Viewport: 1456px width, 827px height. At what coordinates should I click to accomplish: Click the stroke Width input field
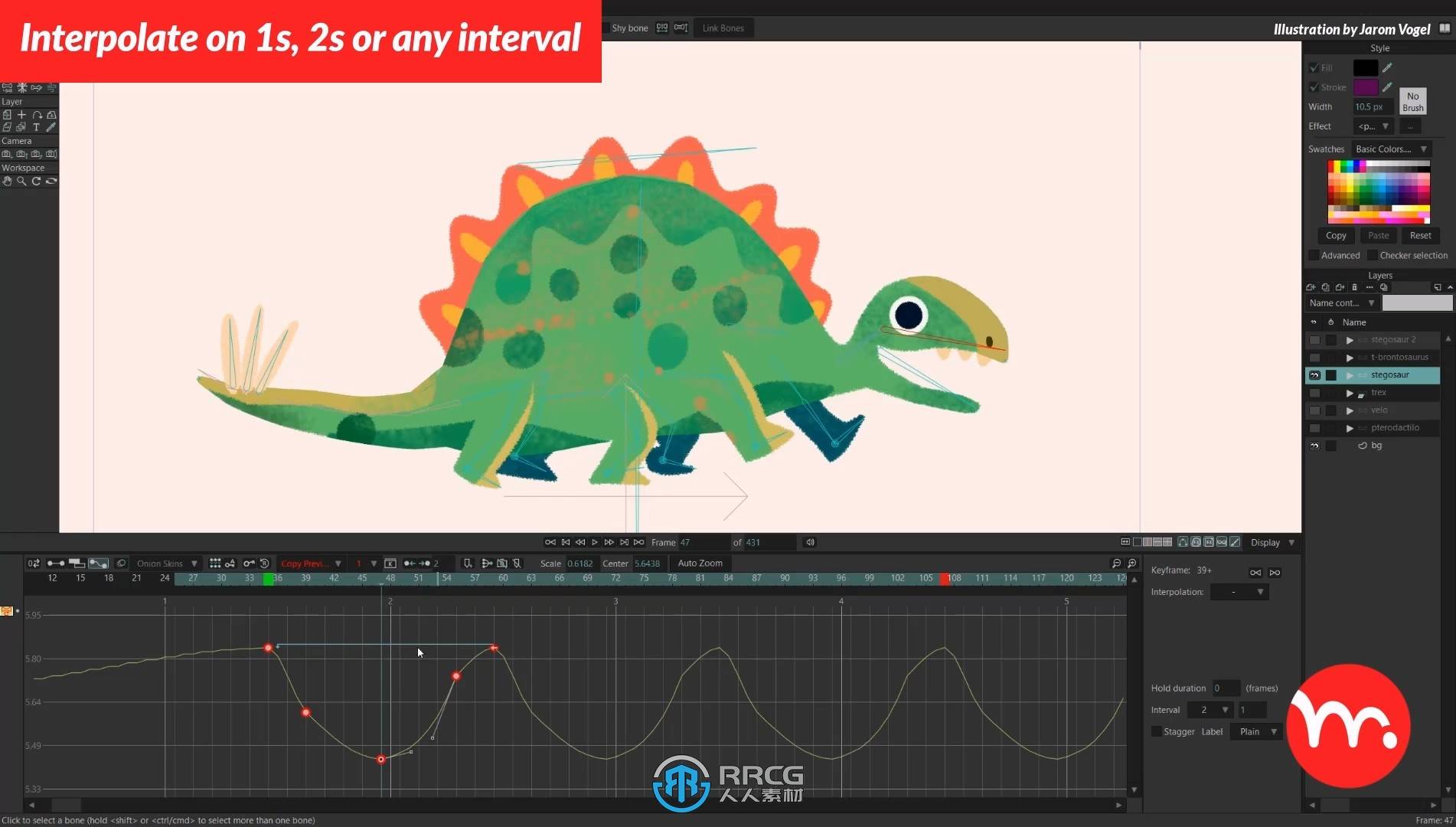1372,107
